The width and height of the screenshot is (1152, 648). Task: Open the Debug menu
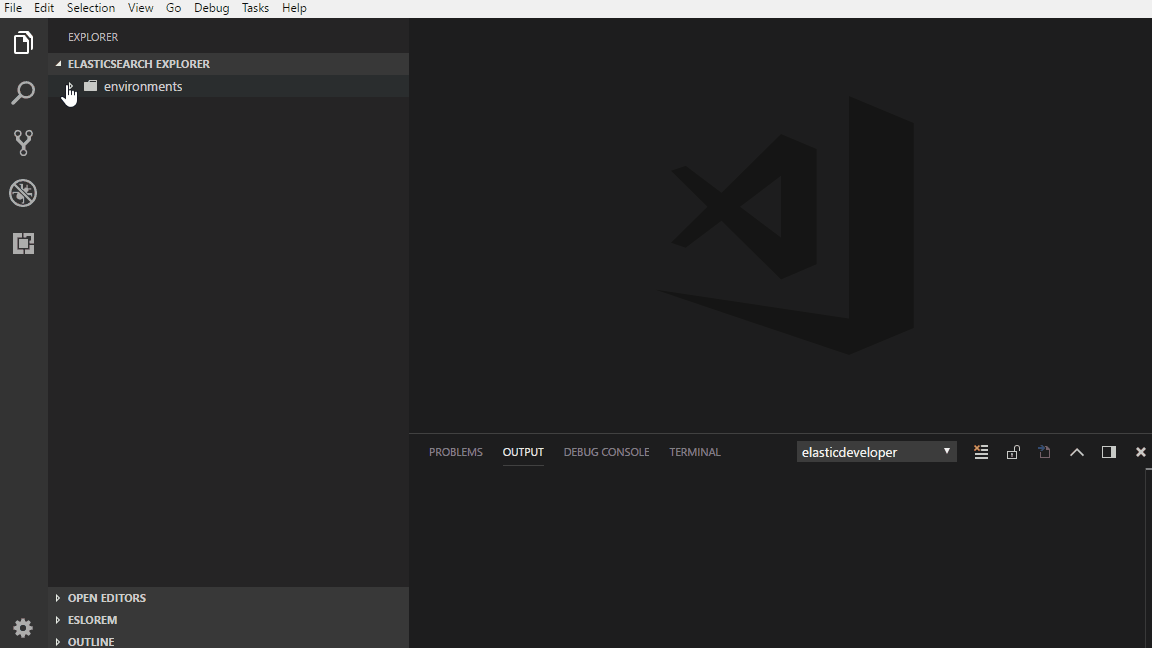tap(212, 8)
